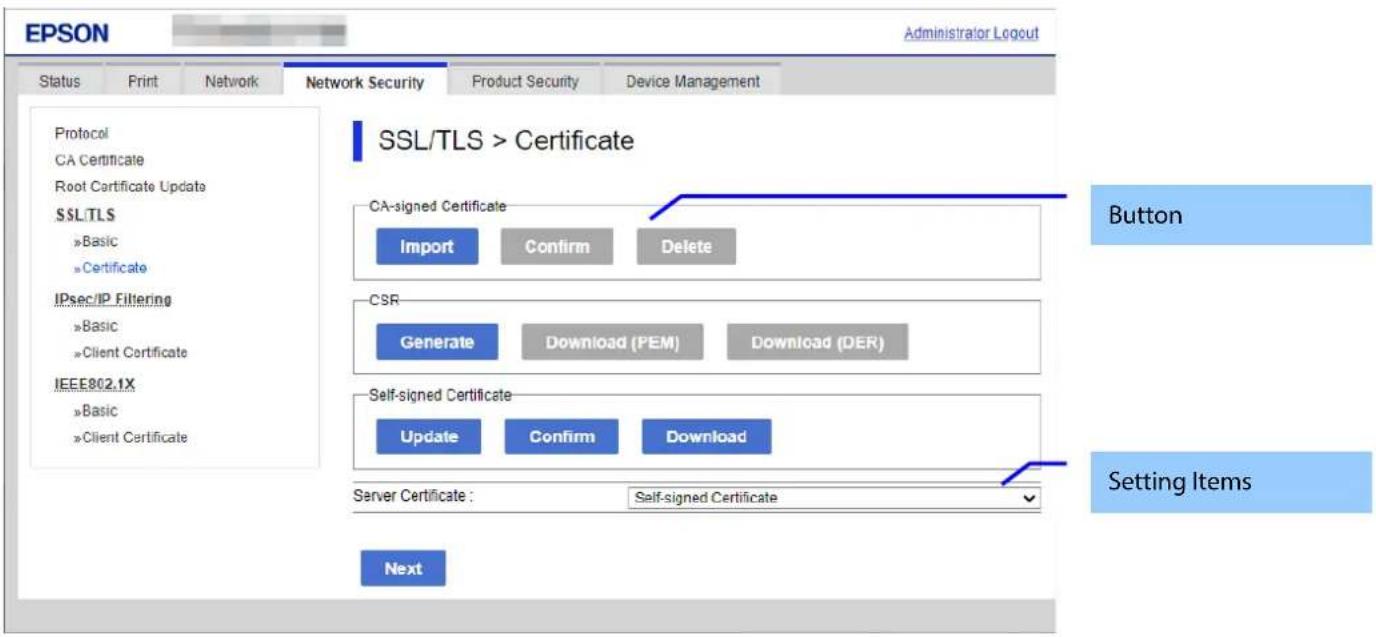Import a CA-signed certificate
The height and width of the screenshot is (637, 1376).
pos(427,247)
